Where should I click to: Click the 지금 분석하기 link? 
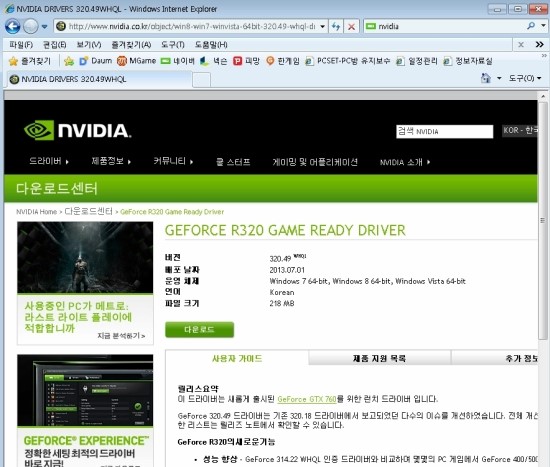tap(121, 336)
